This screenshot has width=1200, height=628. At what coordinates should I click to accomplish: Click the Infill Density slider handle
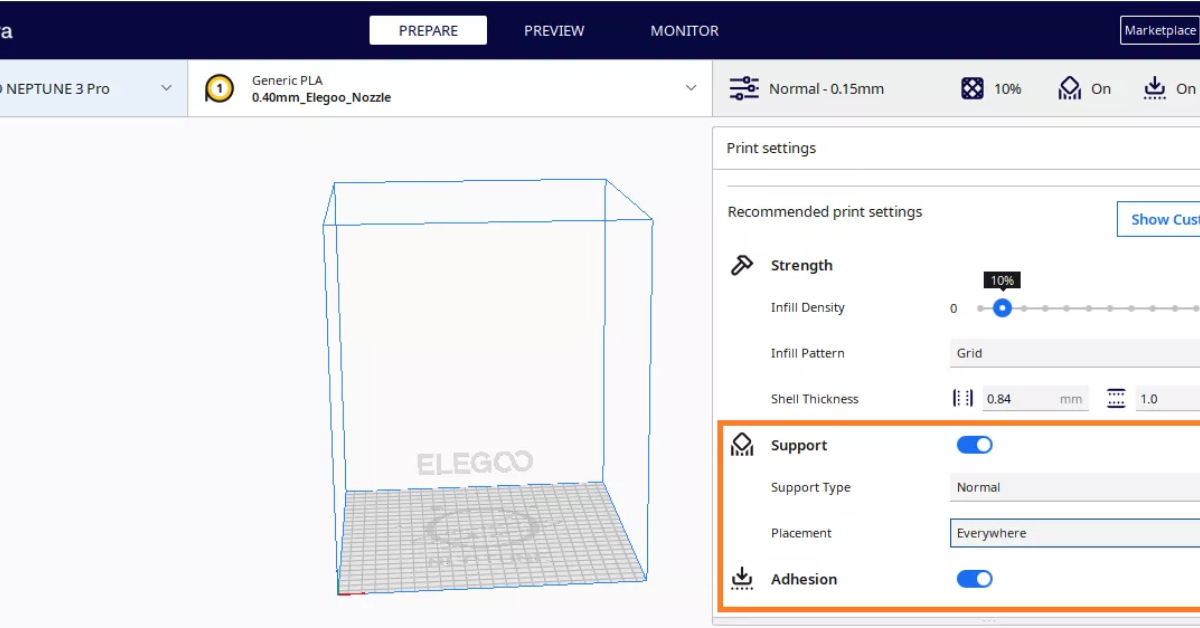pos(1002,308)
